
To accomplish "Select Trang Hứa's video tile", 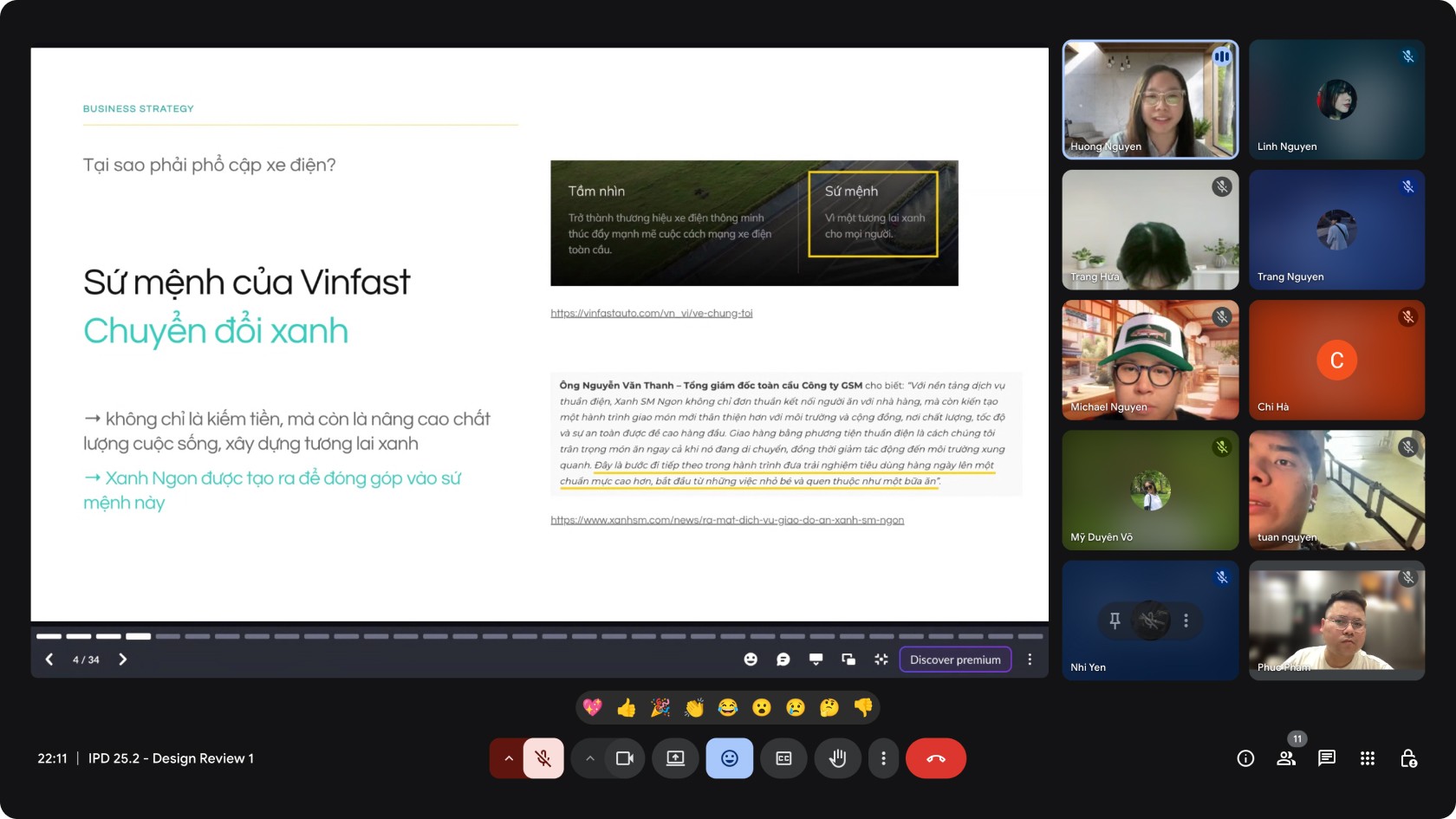I will [1150, 230].
